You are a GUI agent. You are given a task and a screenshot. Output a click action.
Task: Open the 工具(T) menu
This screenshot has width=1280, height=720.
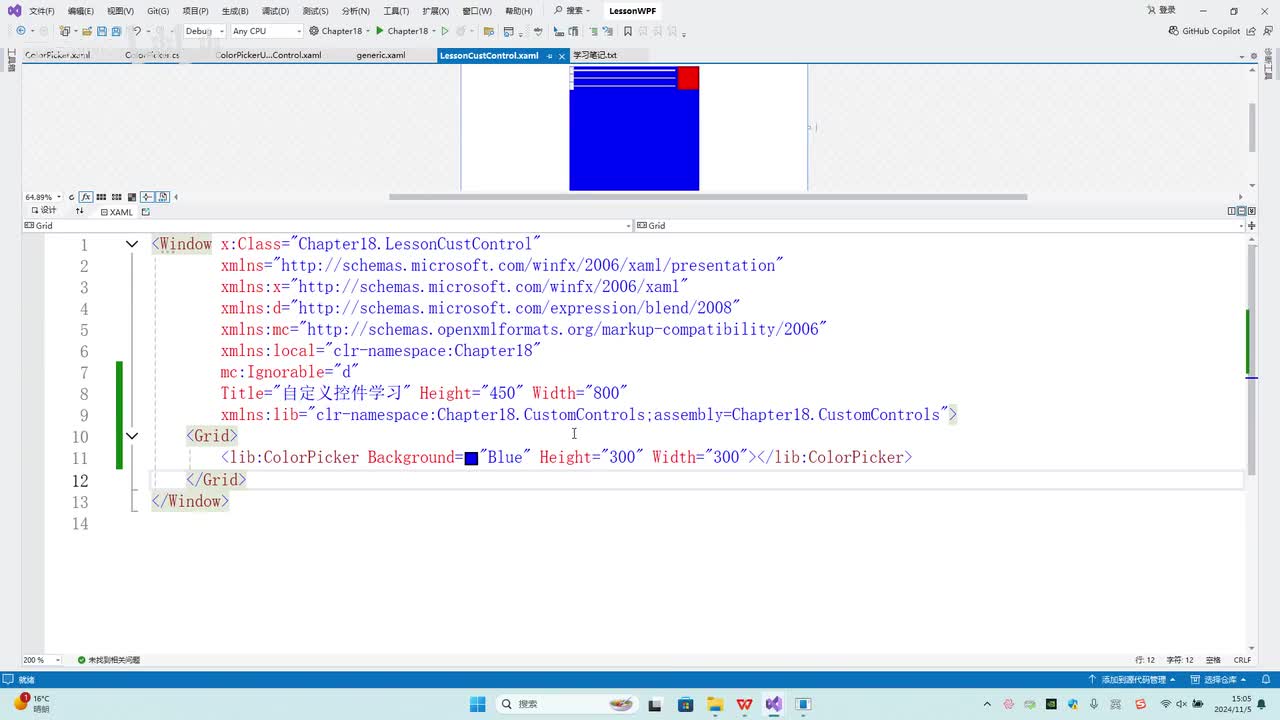coord(397,11)
